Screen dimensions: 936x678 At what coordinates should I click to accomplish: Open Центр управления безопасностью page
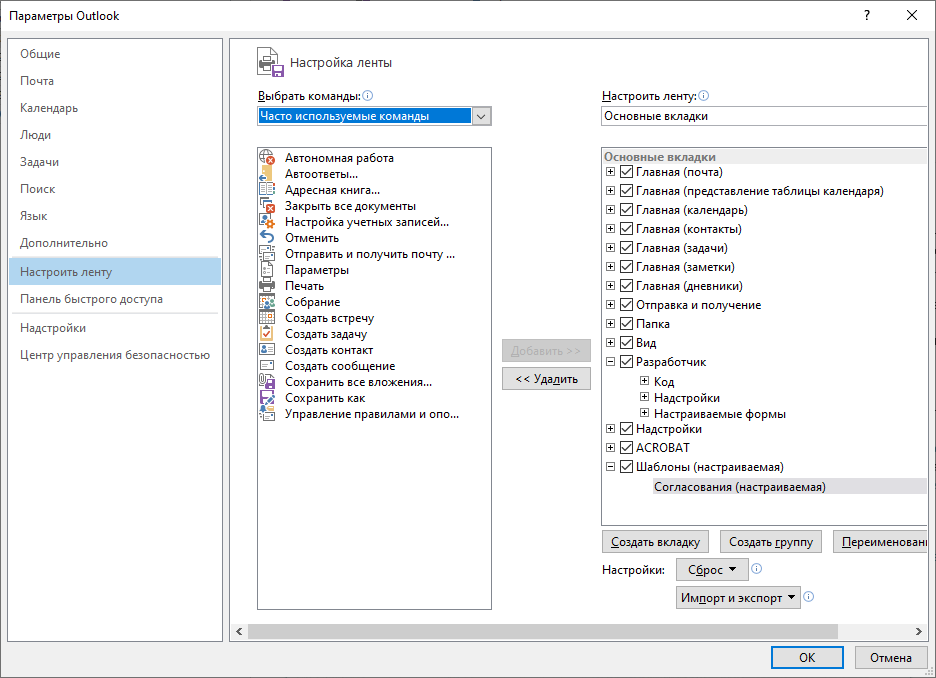(x=114, y=355)
